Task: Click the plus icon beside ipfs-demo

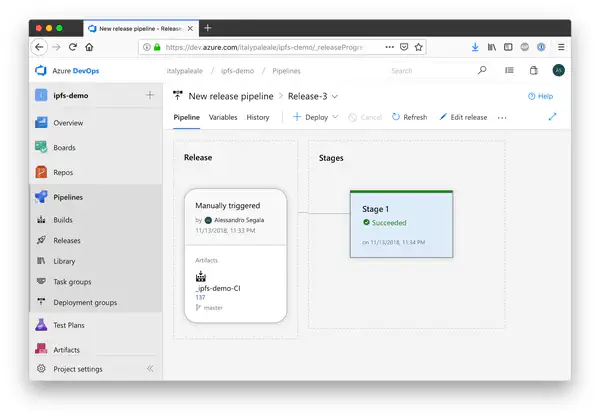Action: (x=150, y=95)
